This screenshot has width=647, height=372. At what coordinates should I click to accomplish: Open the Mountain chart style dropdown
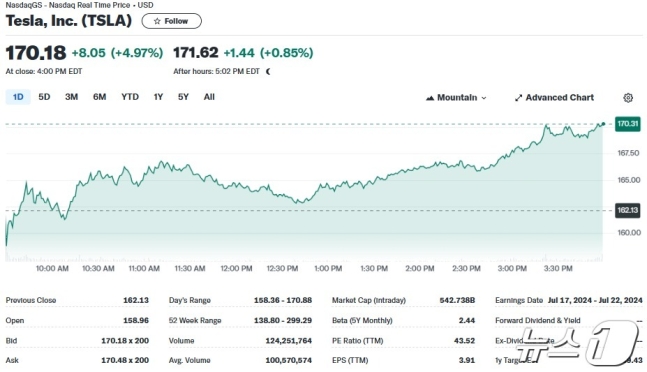click(456, 98)
